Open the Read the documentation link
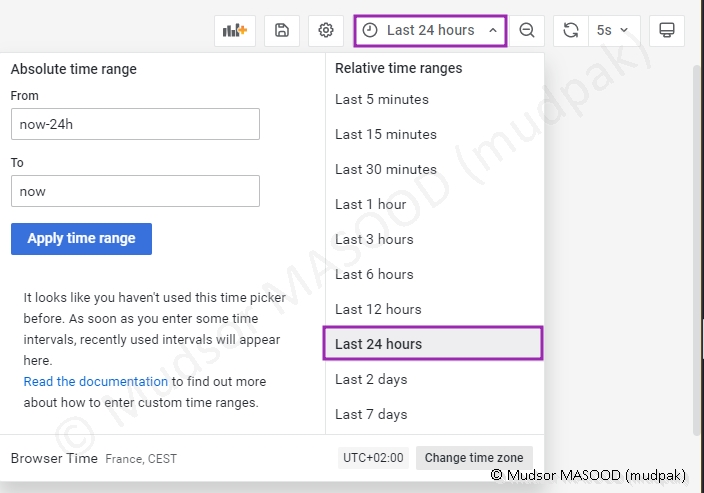Image resolution: width=704 pixels, height=493 pixels. pos(96,381)
